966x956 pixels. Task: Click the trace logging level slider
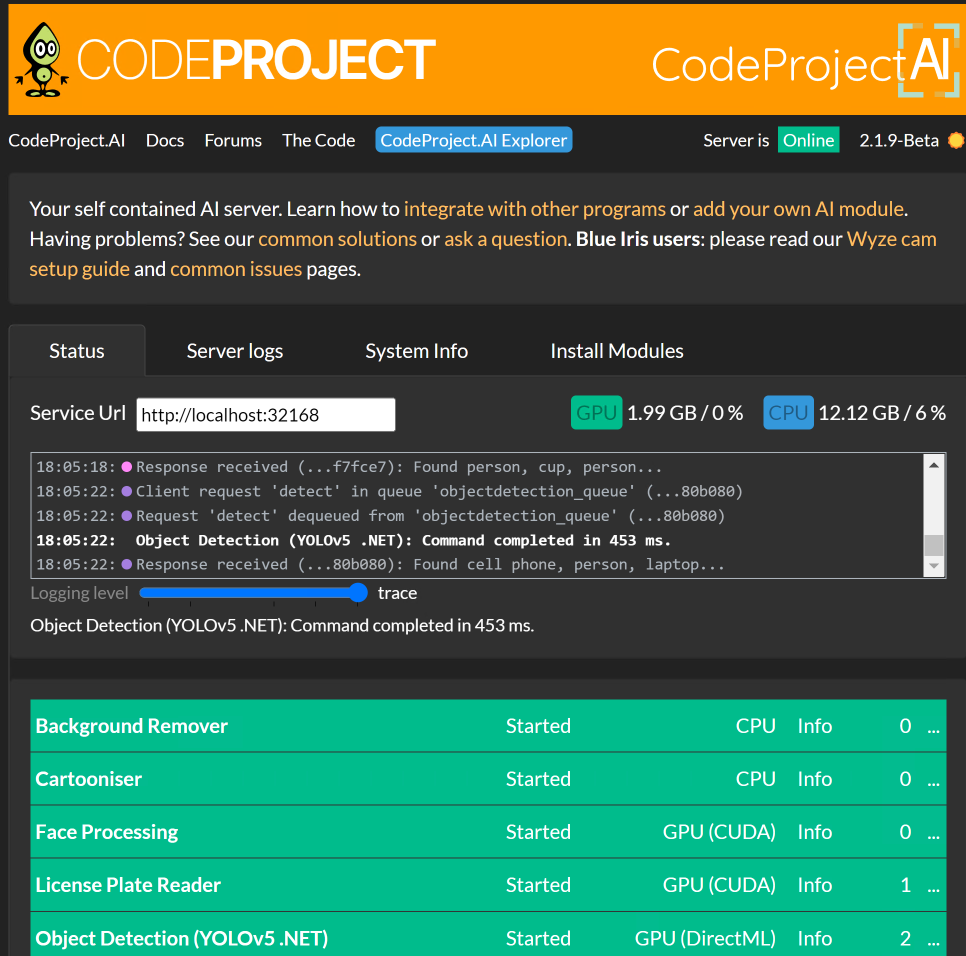tap(360, 592)
